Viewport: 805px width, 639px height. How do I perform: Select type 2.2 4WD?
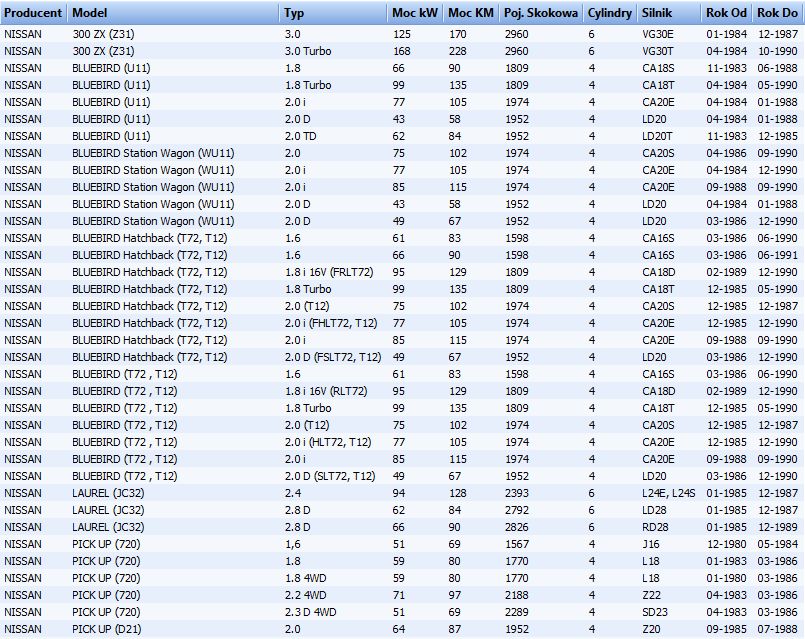coord(305,595)
